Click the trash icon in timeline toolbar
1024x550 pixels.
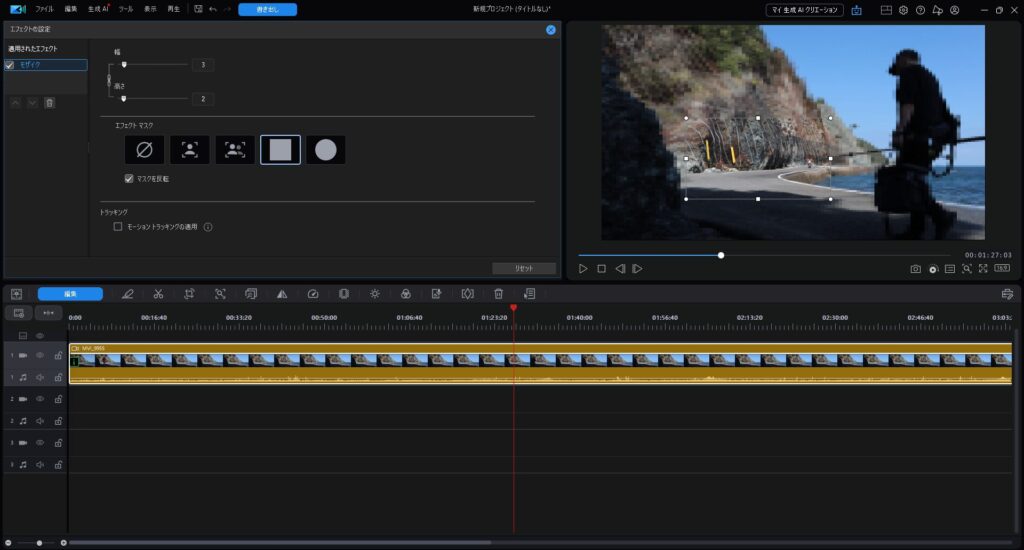click(498, 294)
